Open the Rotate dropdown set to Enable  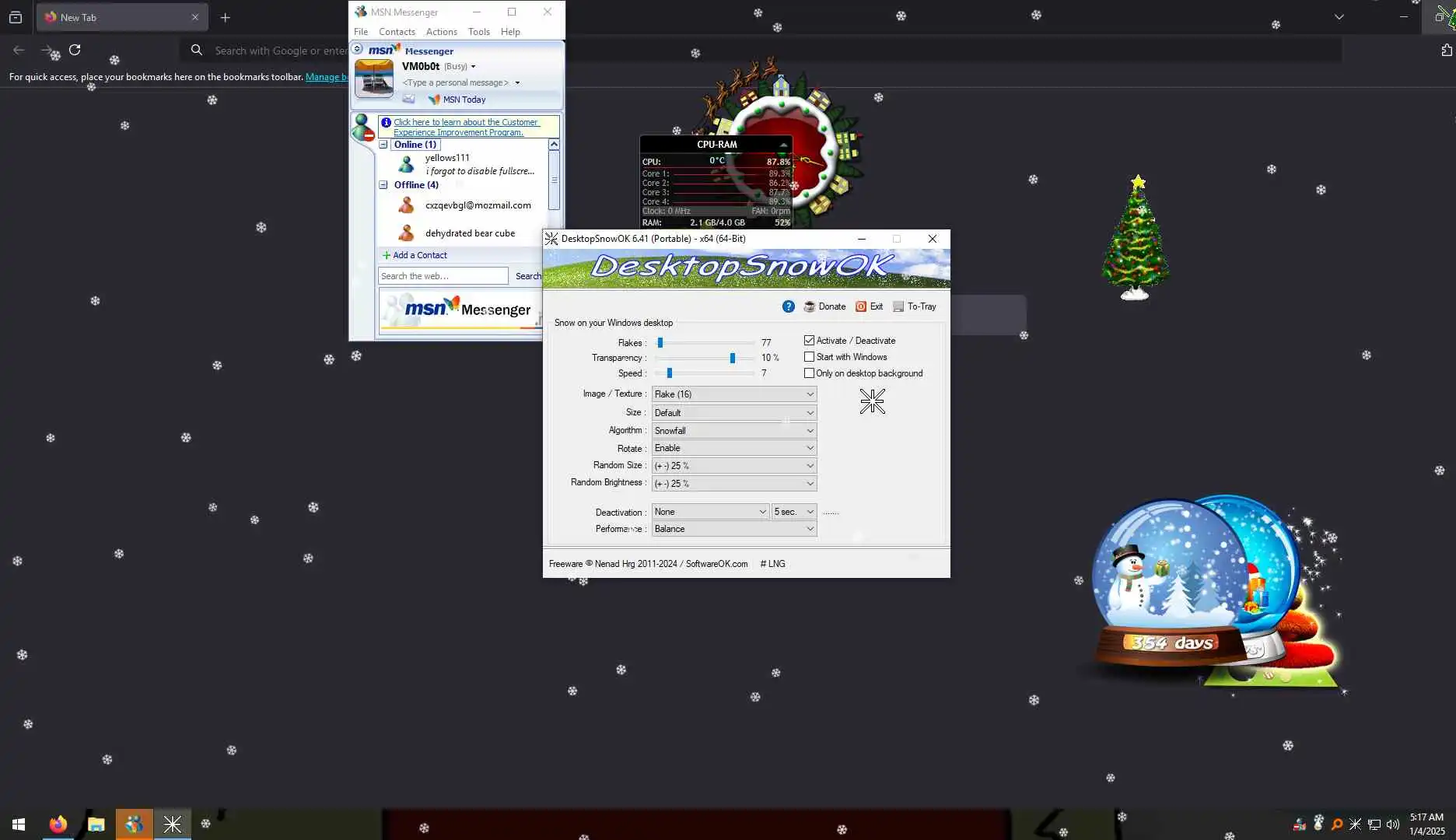tap(734, 448)
